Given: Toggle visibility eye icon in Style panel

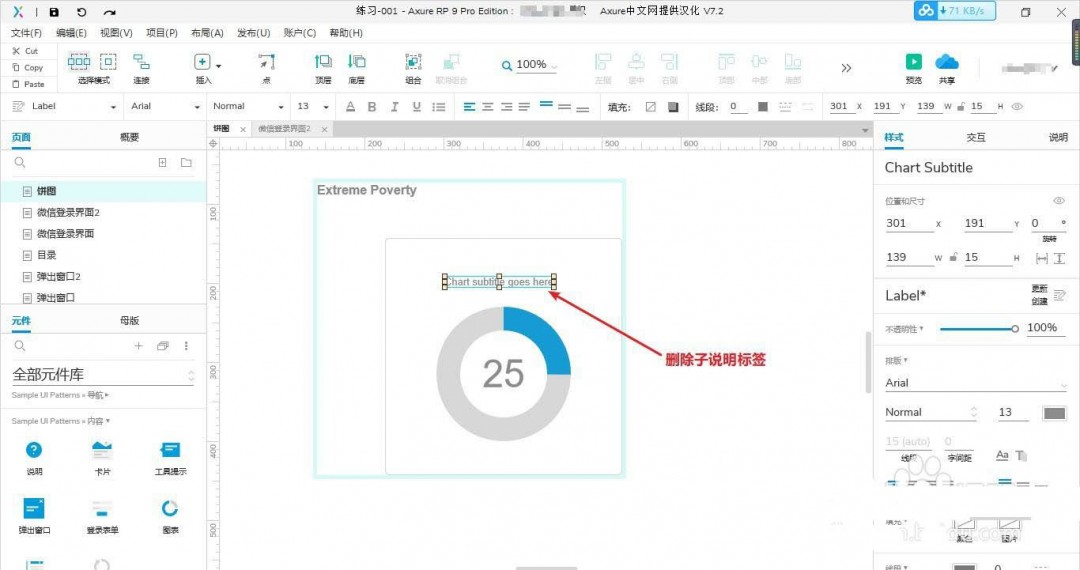Looking at the screenshot, I should tap(1059, 201).
